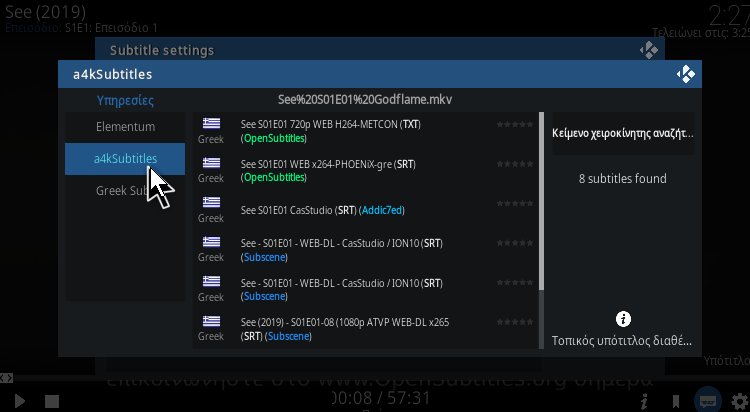Select the Elementum subtitle service
This screenshot has width=750, height=412.
(x=125, y=127)
